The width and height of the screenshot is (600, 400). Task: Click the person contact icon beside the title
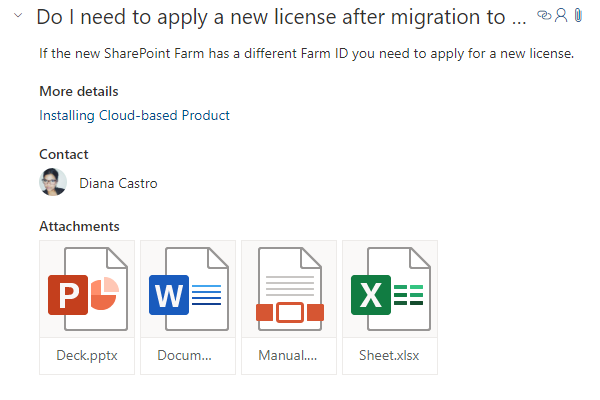(x=561, y=15)
